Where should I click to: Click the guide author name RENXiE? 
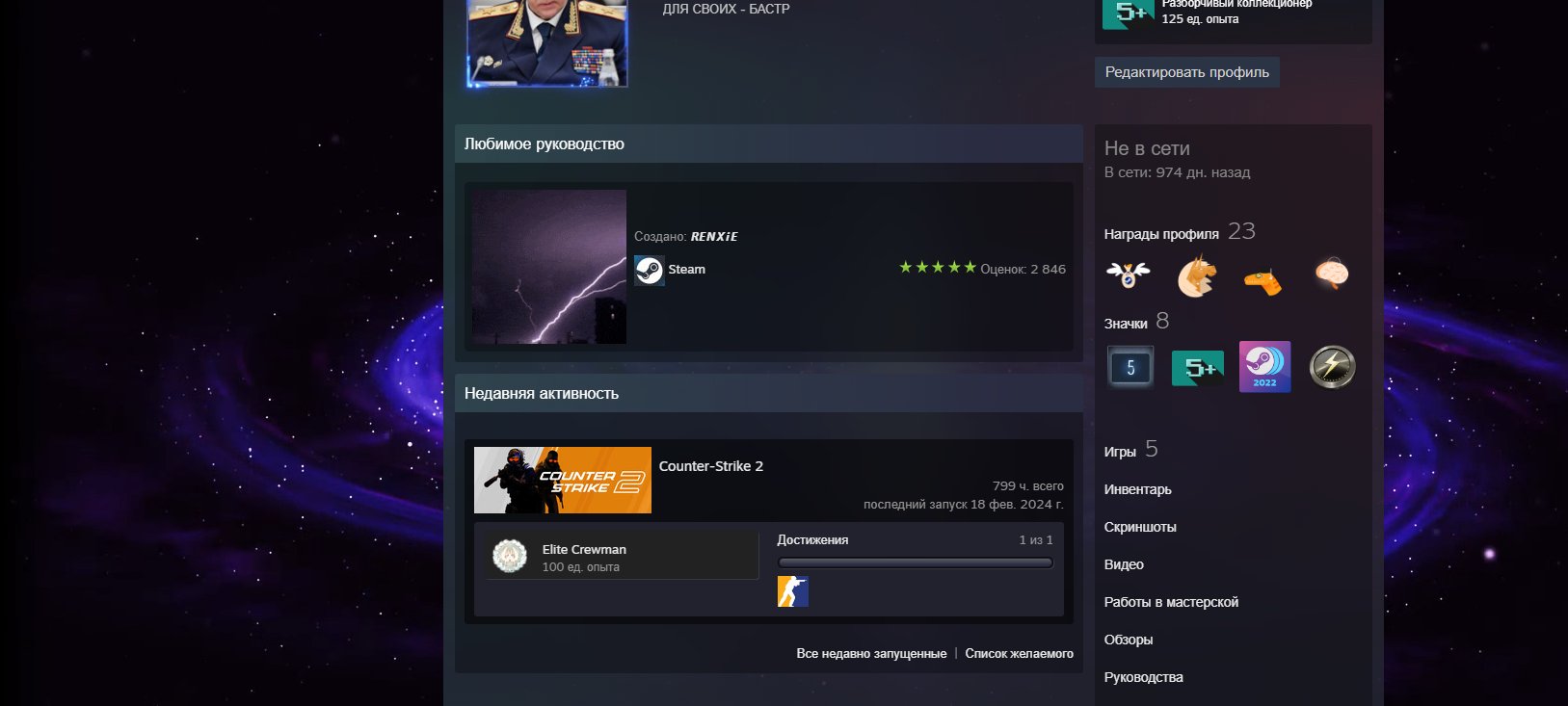[714, 237]
